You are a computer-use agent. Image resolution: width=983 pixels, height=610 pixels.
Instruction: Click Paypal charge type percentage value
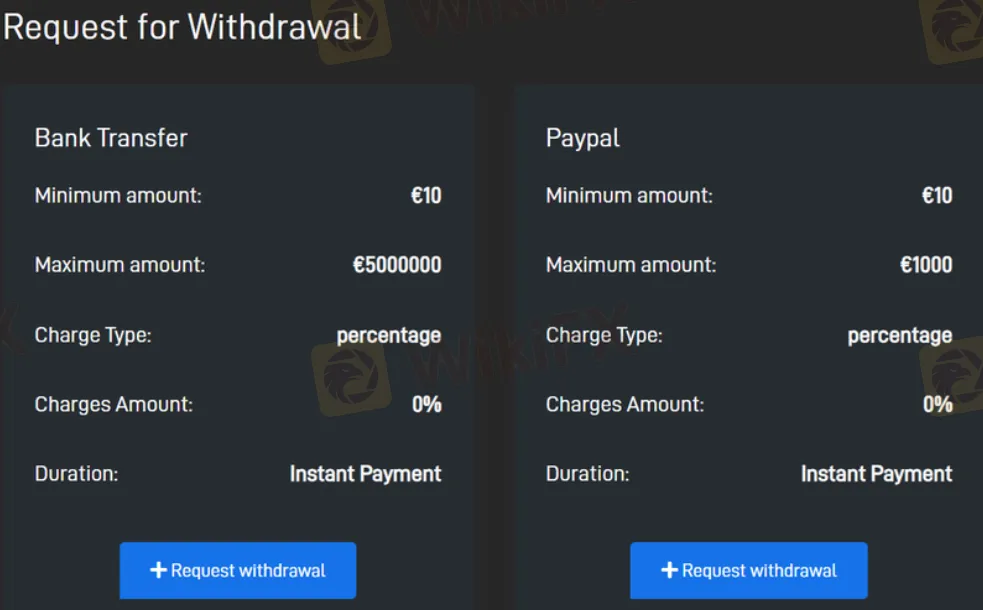900,336
